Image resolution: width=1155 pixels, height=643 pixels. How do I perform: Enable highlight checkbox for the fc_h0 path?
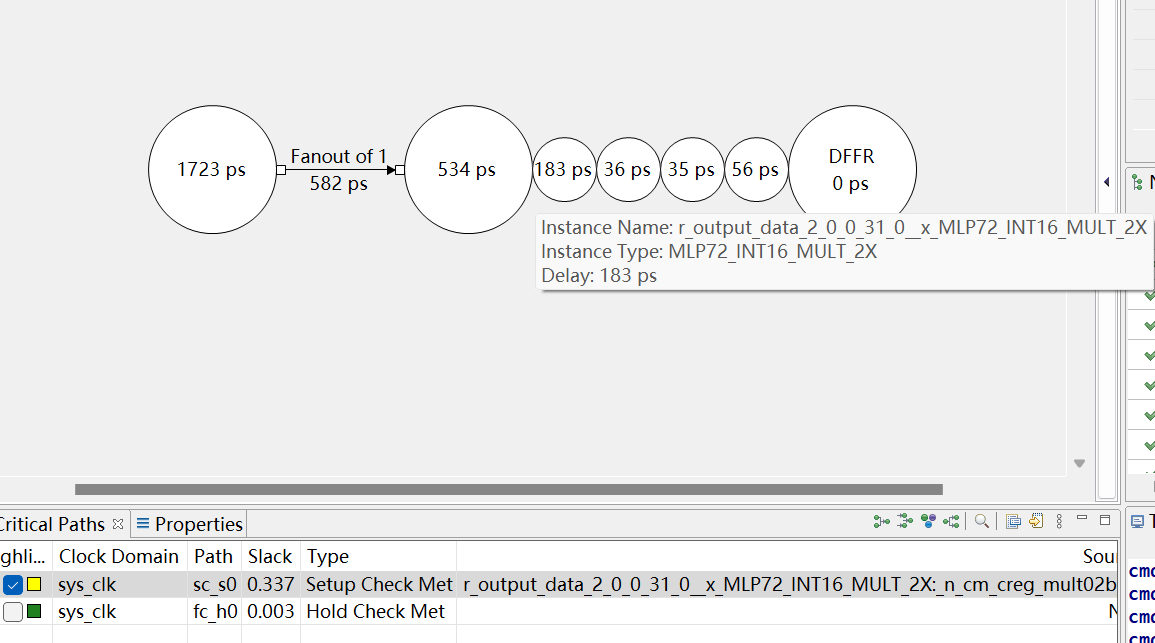pyautogui.click(x=13, y=611)
